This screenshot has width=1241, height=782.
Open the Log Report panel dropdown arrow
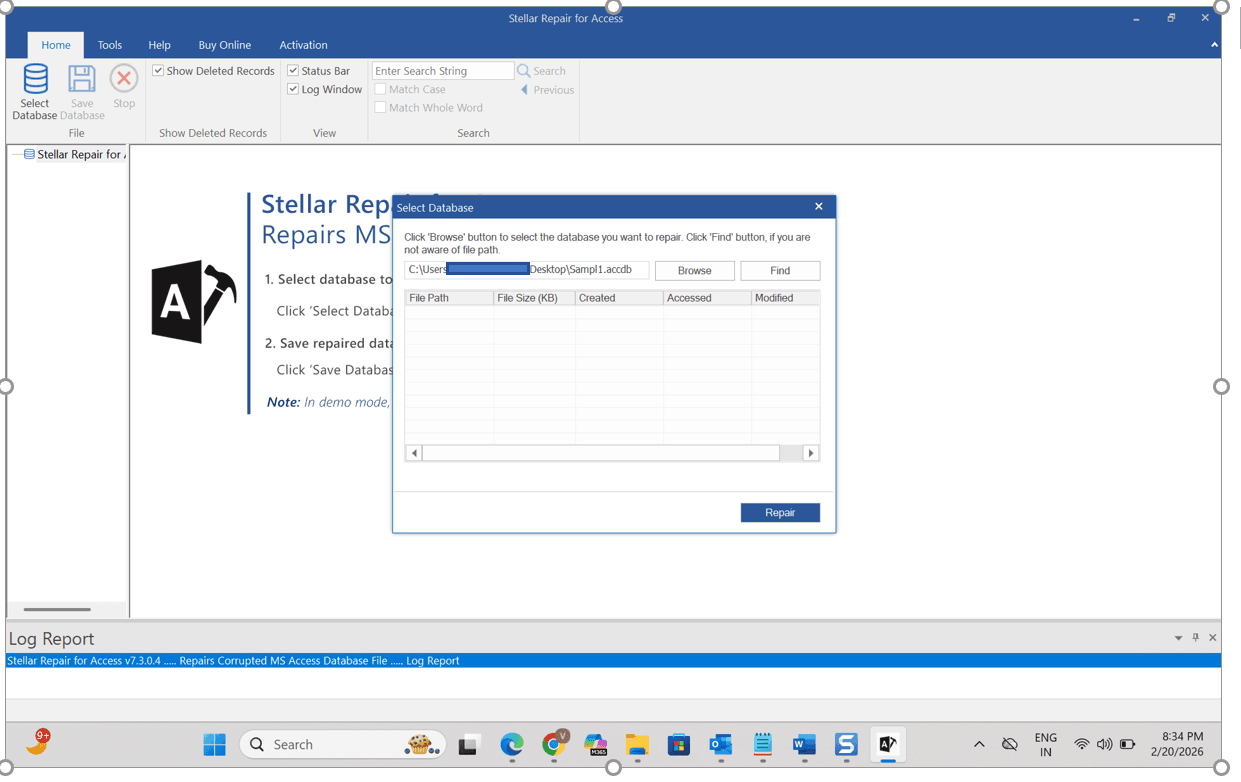click(1178, 638)
